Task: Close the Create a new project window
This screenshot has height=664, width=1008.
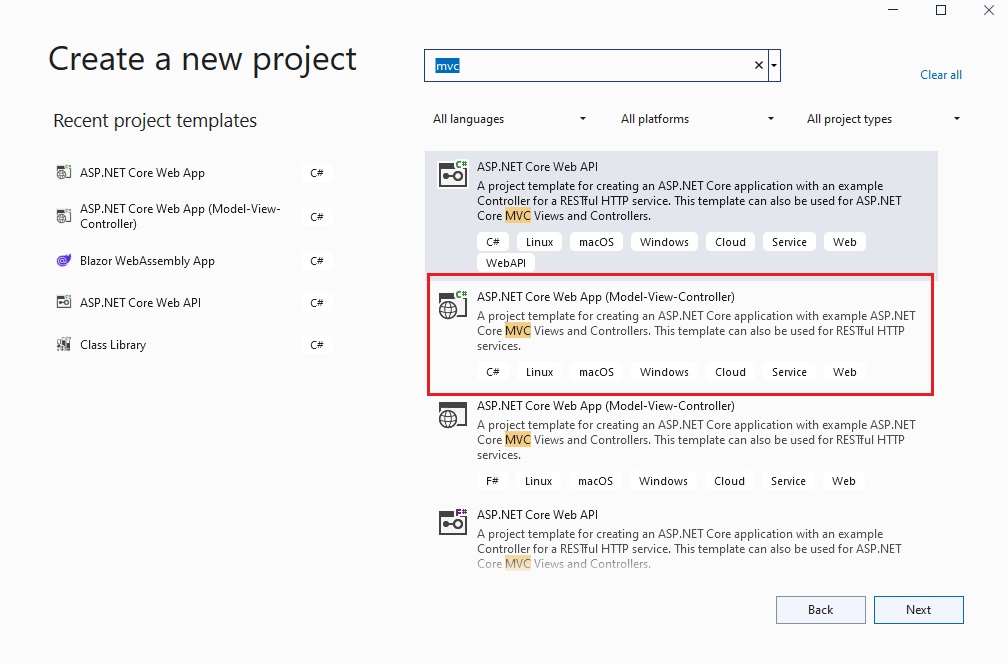Action: pos(989,10)
